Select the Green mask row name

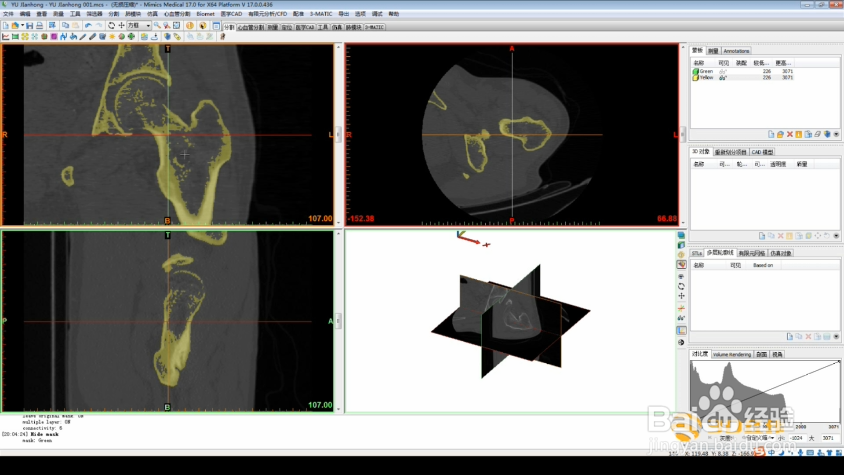tap(706, 71)
